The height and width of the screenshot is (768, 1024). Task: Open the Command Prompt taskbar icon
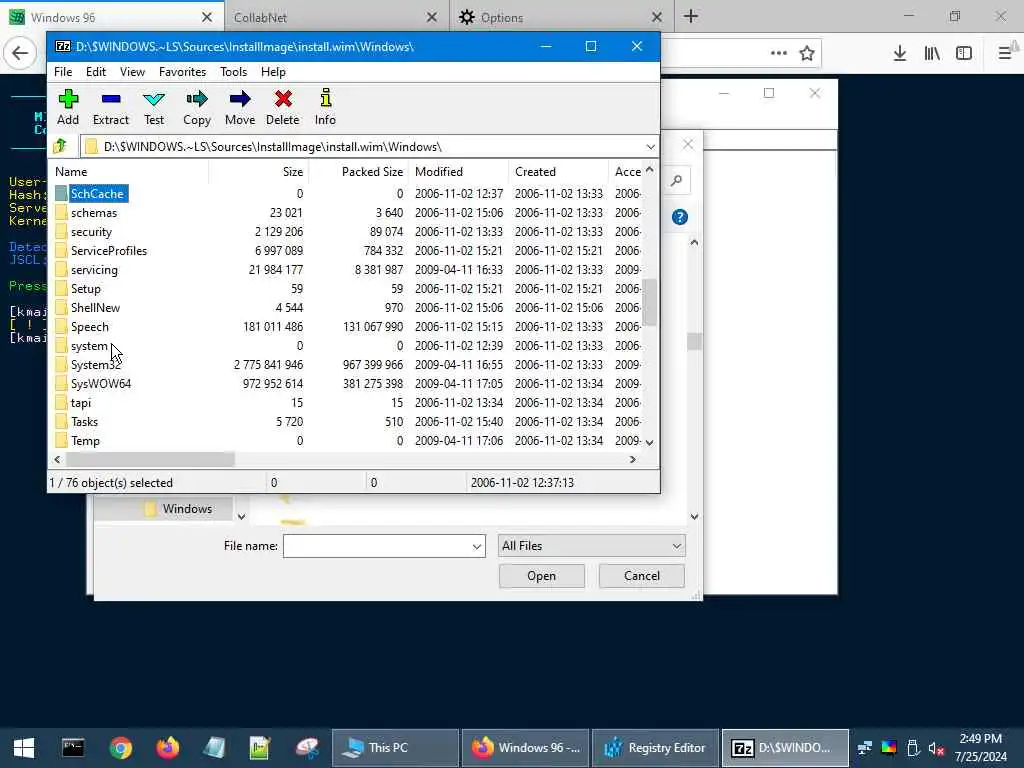73,748
